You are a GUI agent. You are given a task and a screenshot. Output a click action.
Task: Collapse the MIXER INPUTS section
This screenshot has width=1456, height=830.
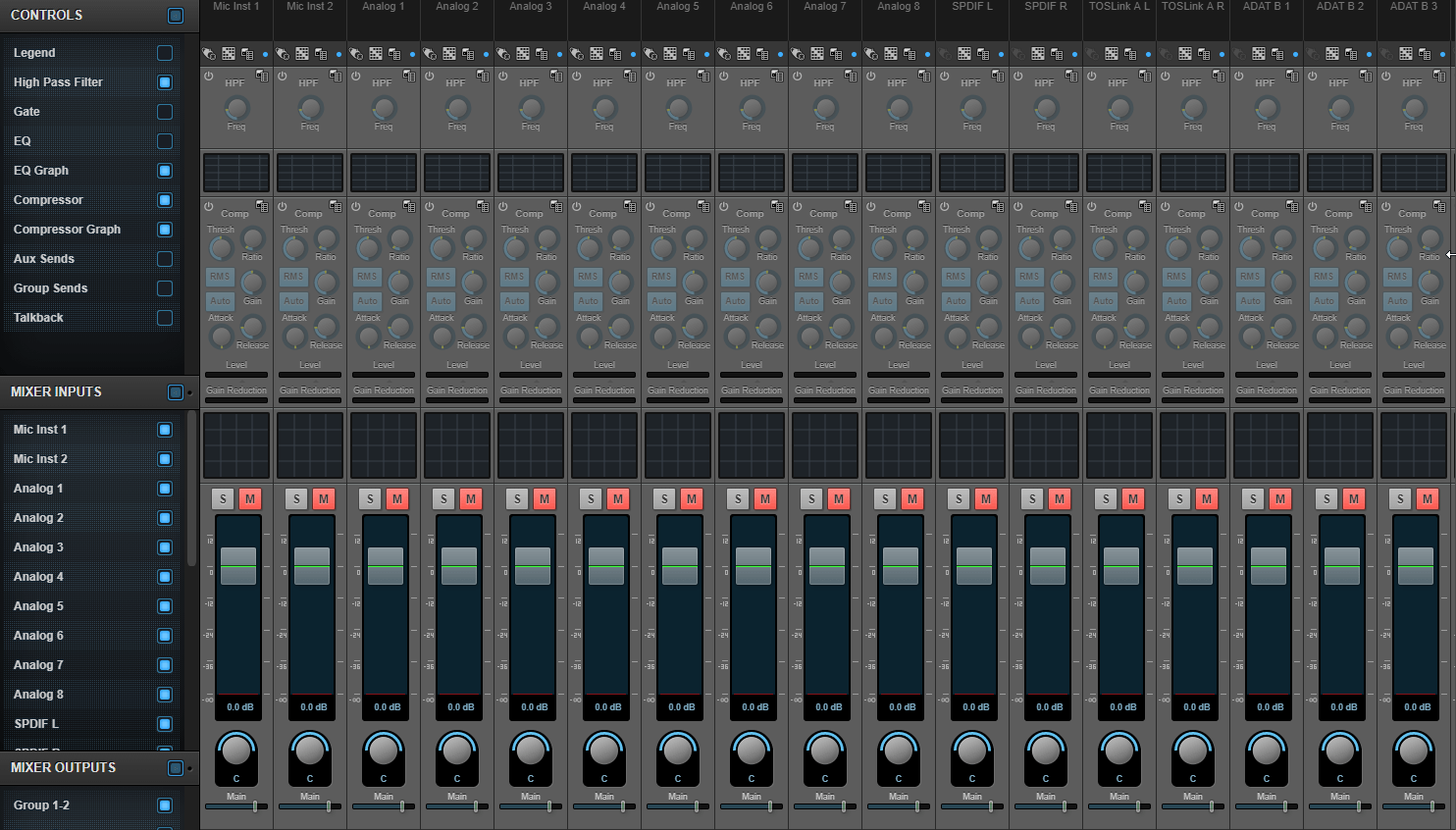[x=175, y=391]
